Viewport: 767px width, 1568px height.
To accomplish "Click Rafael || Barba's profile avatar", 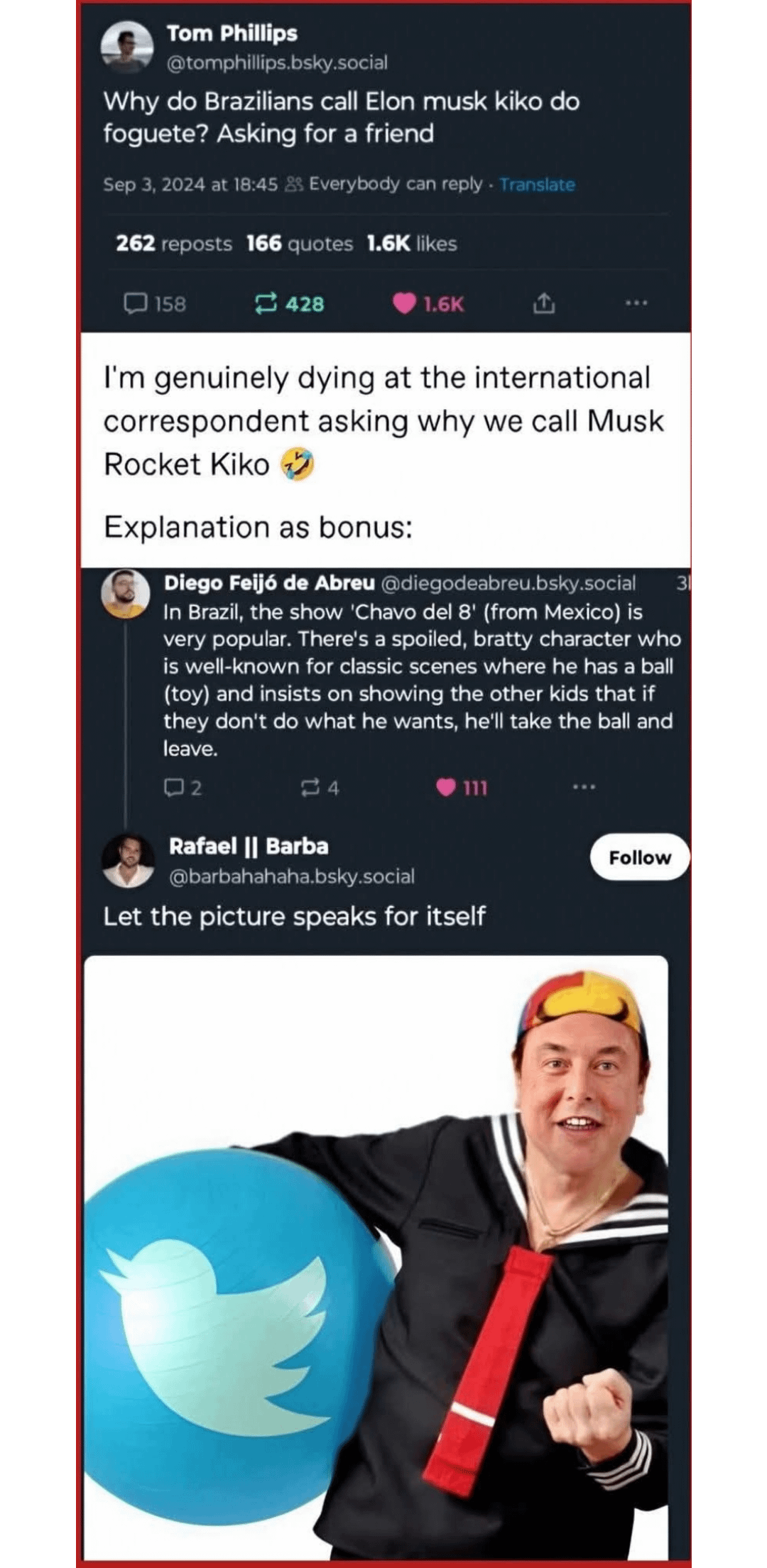I will [128, 861].
